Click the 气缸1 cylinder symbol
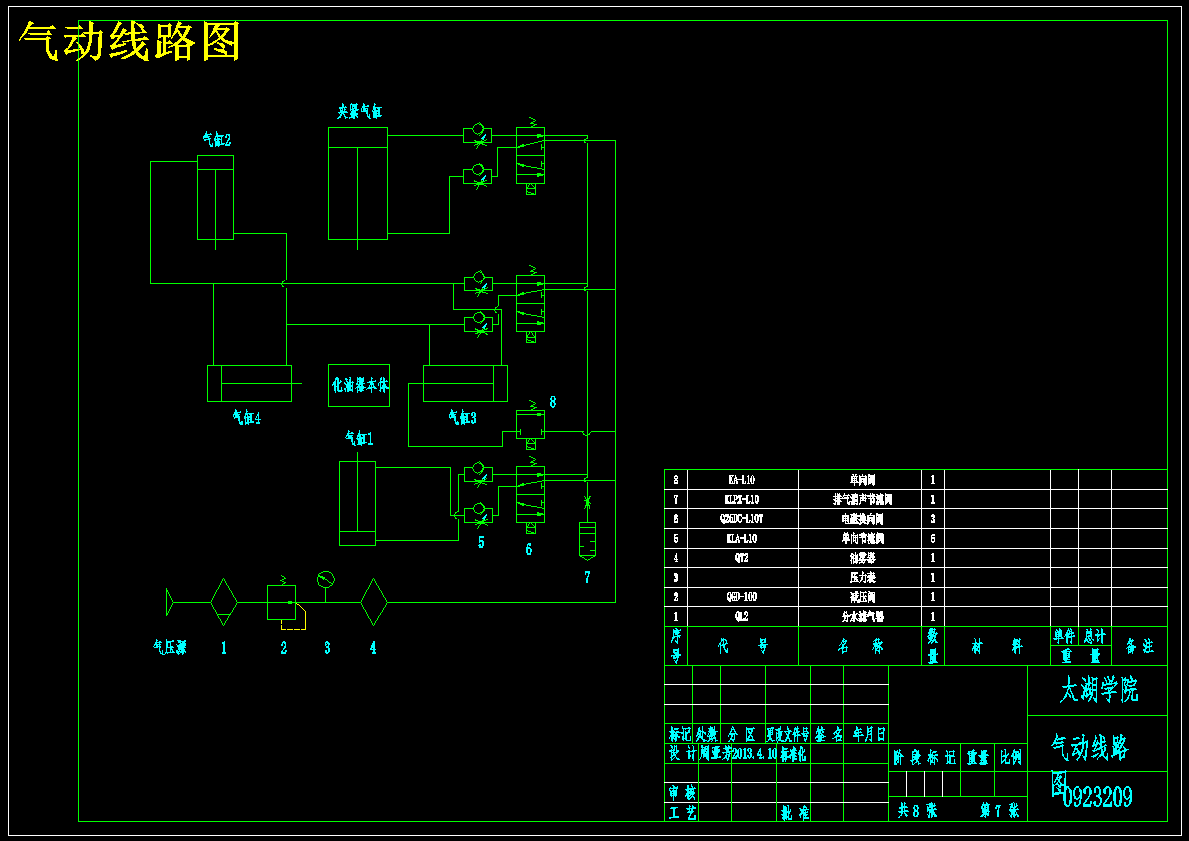 357,504
